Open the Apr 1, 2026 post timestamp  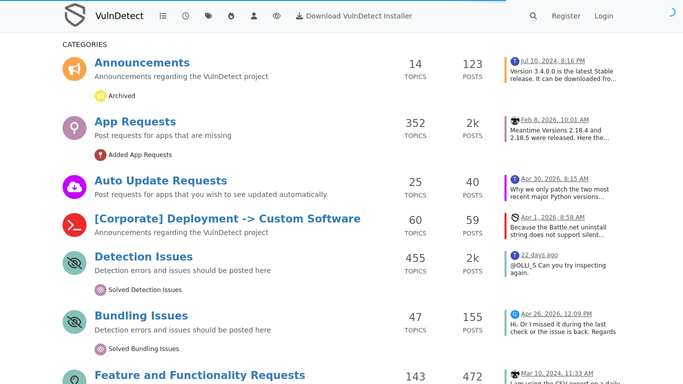click(553, 217)
